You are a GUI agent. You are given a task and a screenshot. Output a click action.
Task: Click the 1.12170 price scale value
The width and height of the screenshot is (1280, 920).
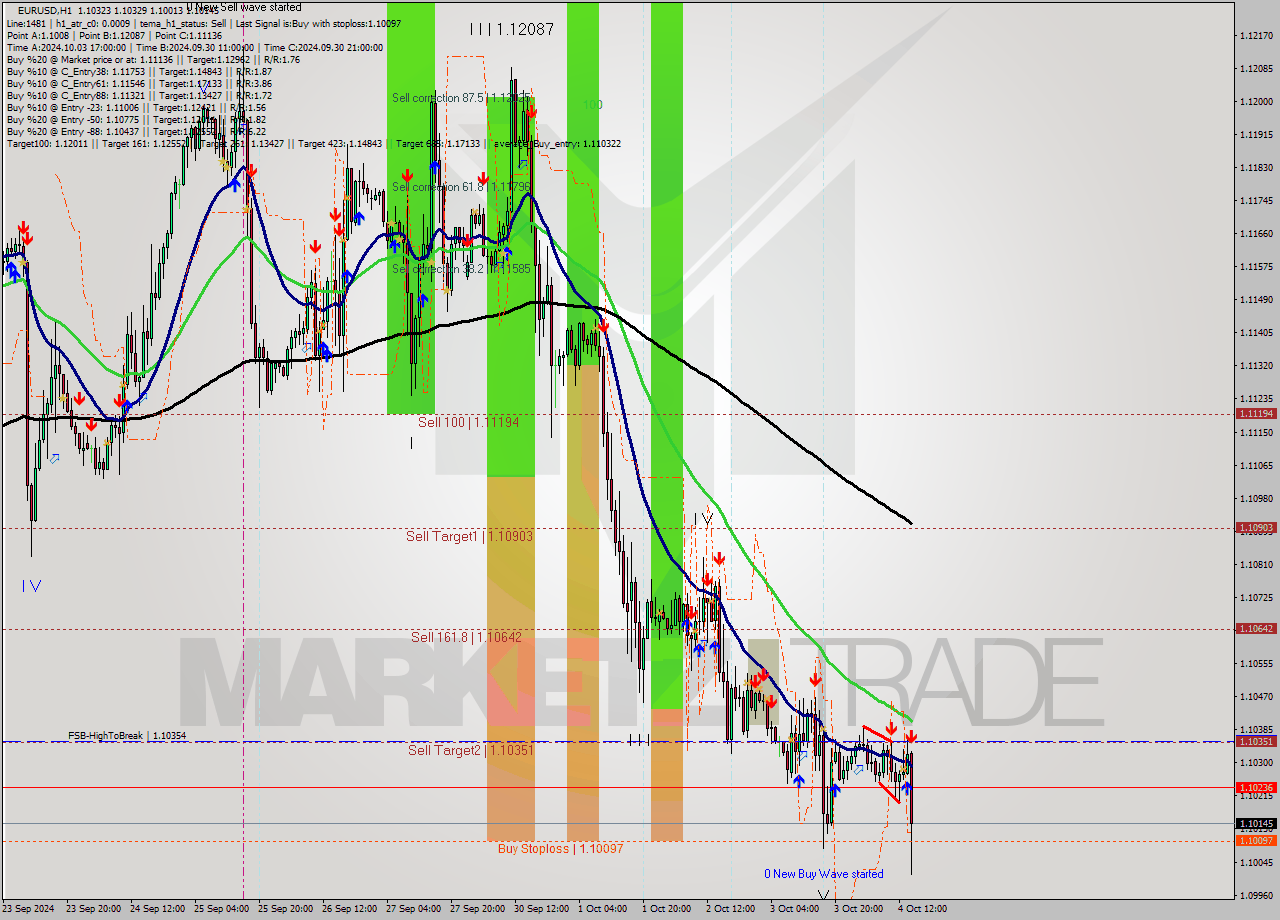(x=1256, y=36)
